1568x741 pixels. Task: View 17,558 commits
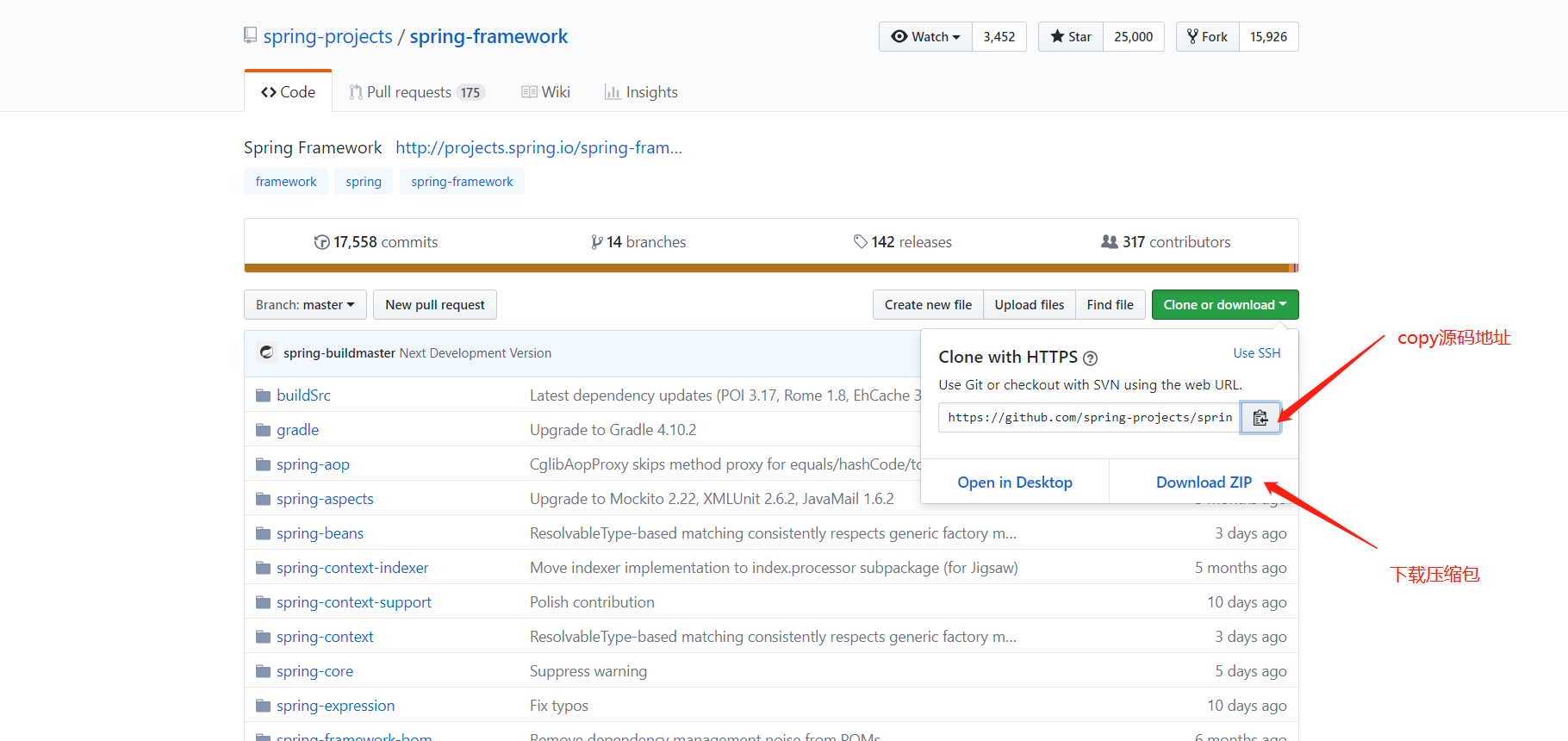pos(376,242)
